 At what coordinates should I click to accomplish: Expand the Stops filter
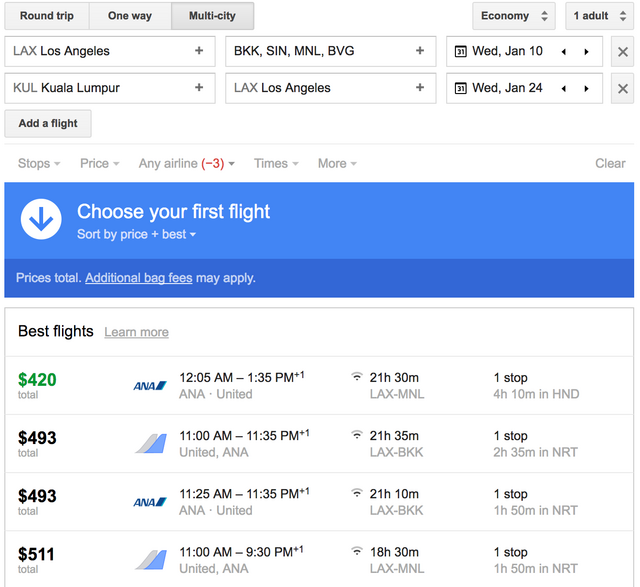point(39,163)
